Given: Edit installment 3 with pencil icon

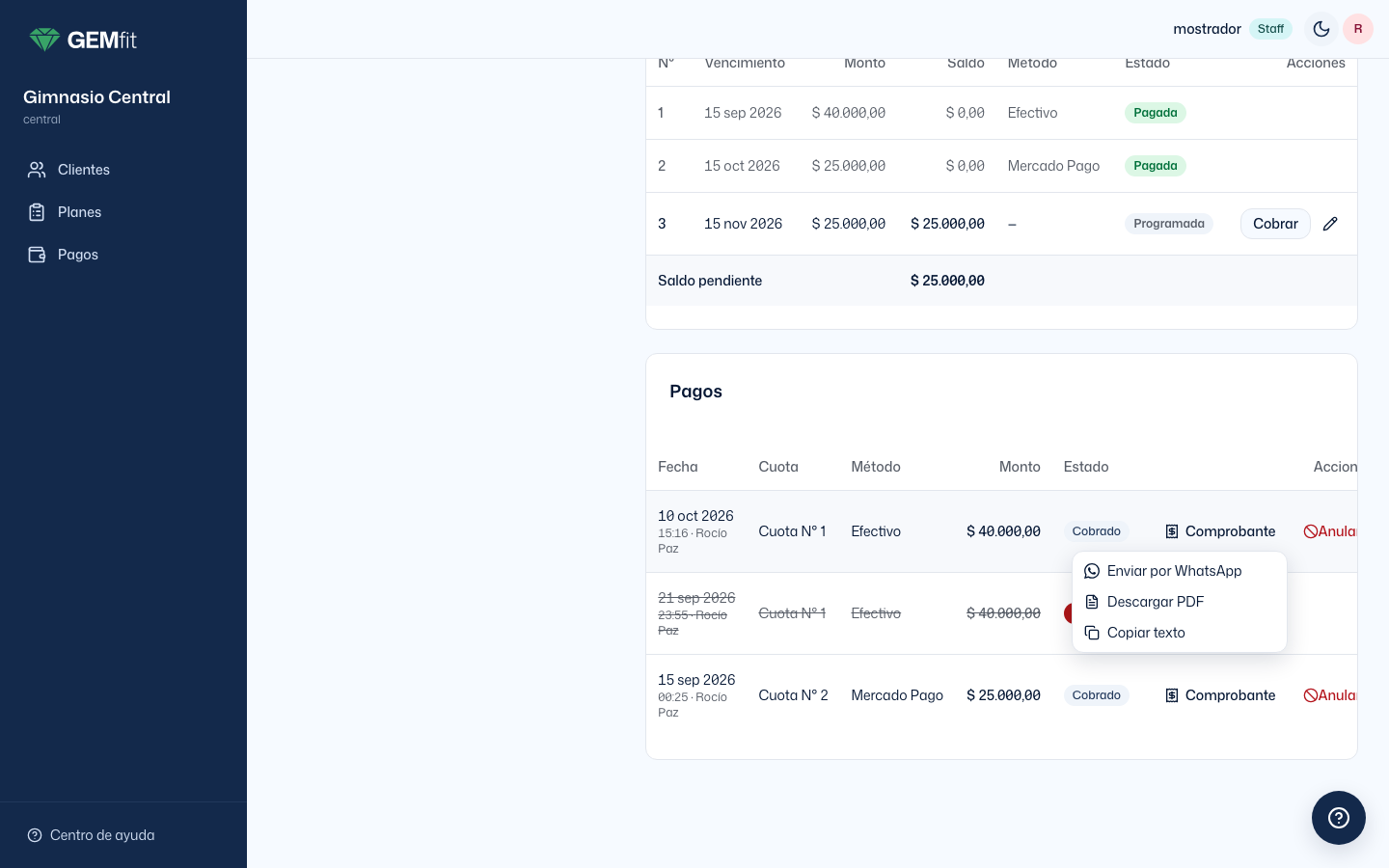Looking at the screenshot, I should (x=1330, y=224).
